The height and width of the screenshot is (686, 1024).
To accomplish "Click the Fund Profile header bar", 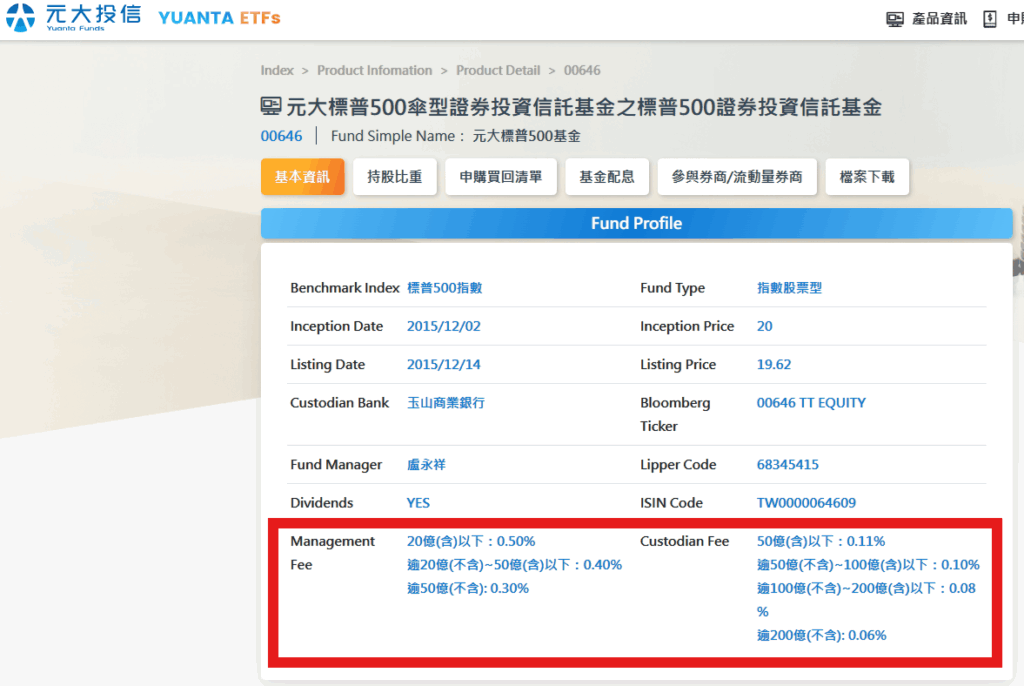I will [x=637, y=223].
